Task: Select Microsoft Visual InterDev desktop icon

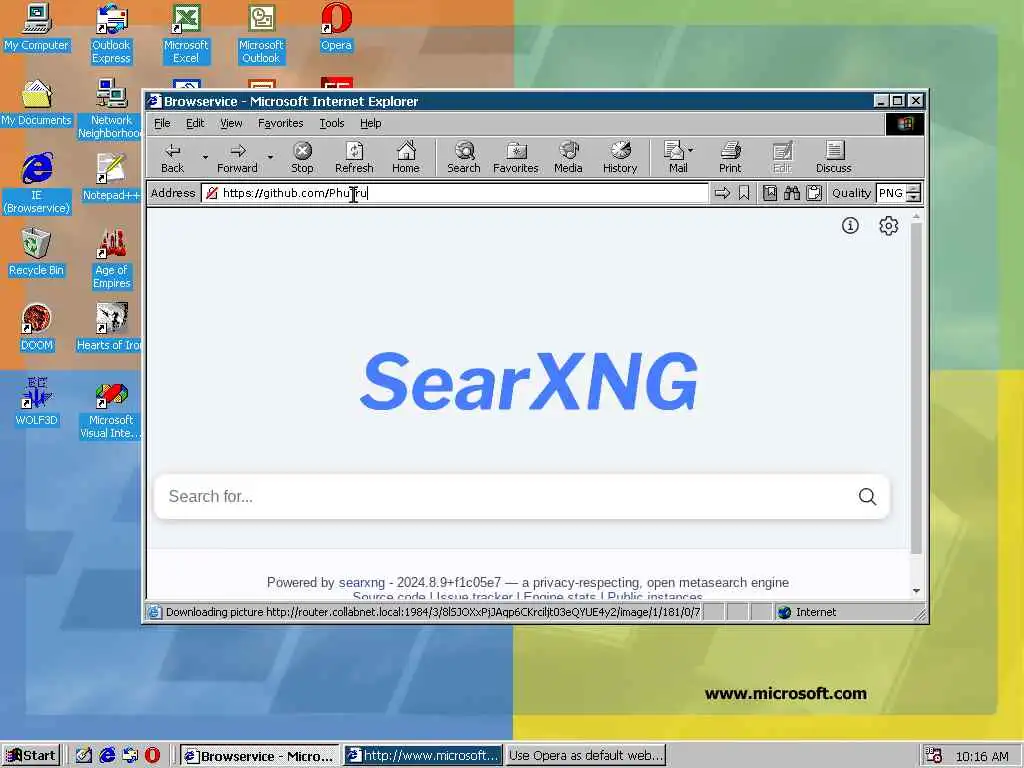Action: pos(110,409)
